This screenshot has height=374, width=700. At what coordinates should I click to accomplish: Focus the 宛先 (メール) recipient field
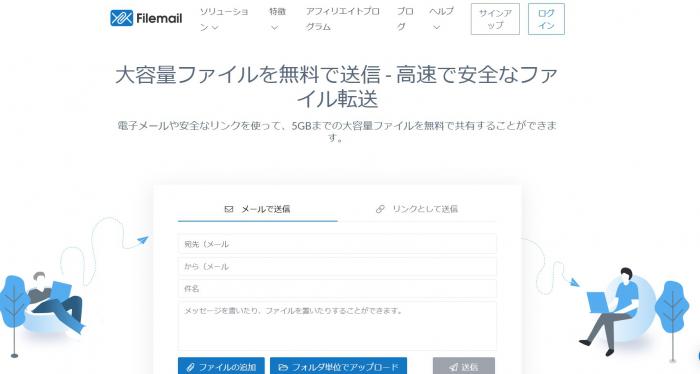coord(337,244)
